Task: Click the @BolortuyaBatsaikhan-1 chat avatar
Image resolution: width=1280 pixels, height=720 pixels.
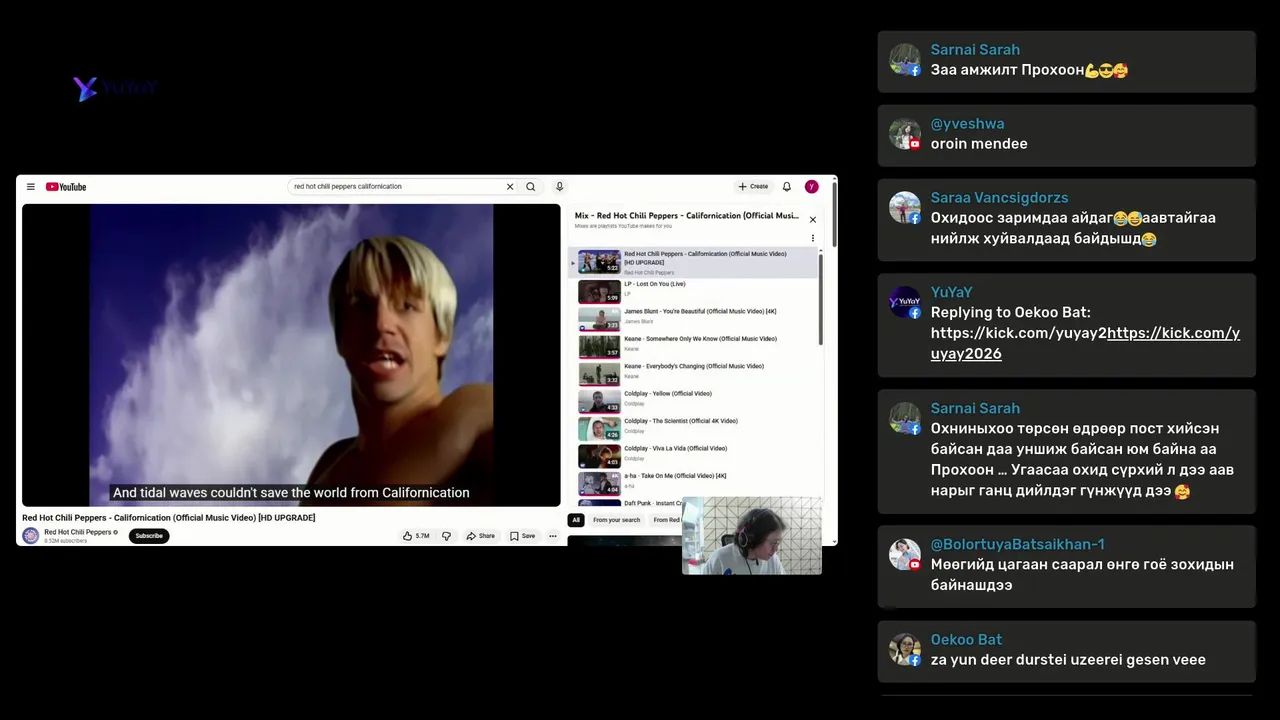Action: pos(905,554)
